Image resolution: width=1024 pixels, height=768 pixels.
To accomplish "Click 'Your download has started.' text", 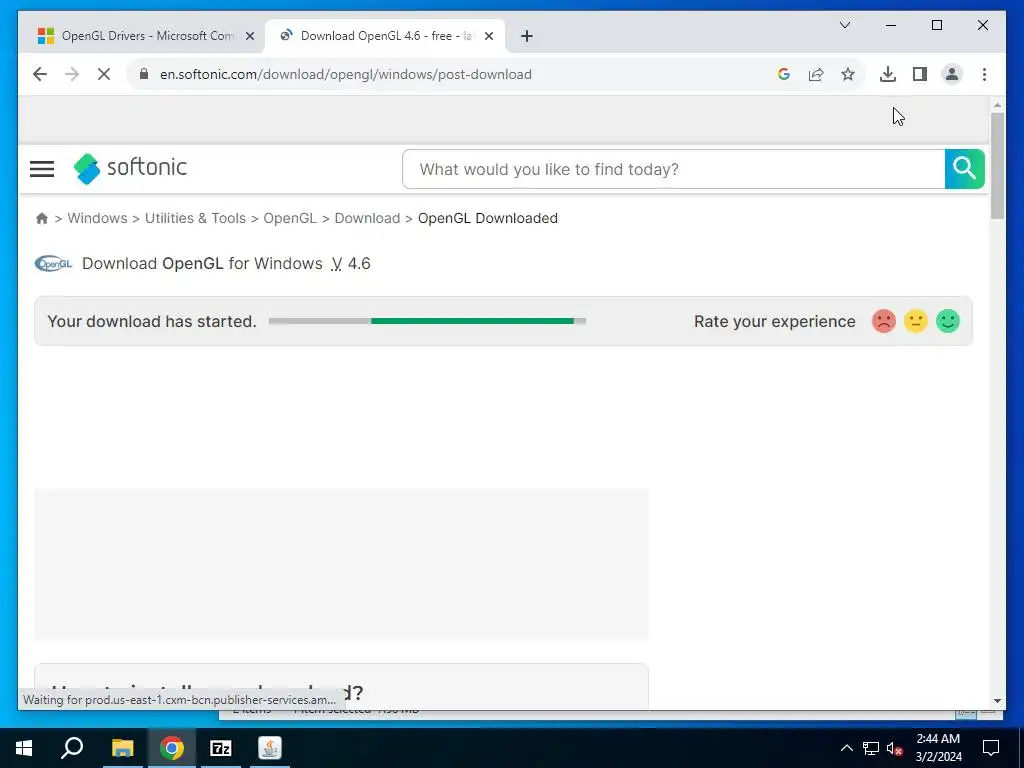I will coord(152,321).
